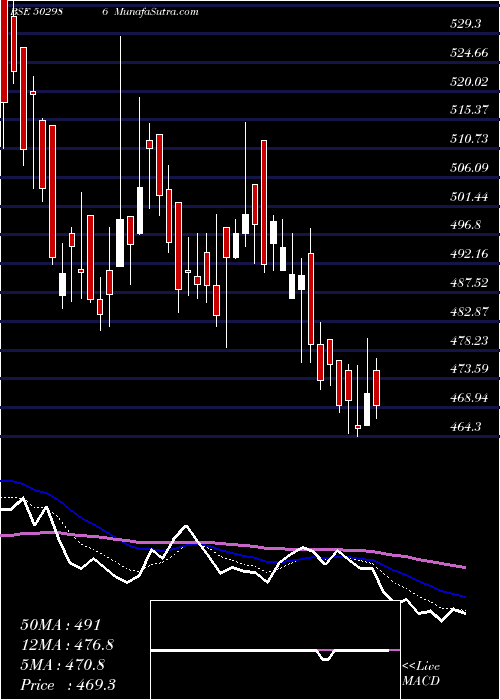Click the 478.23 price axis label
The height and width of the screenshot is (700, 500).
pyautogui.click(x=469, y=341)
